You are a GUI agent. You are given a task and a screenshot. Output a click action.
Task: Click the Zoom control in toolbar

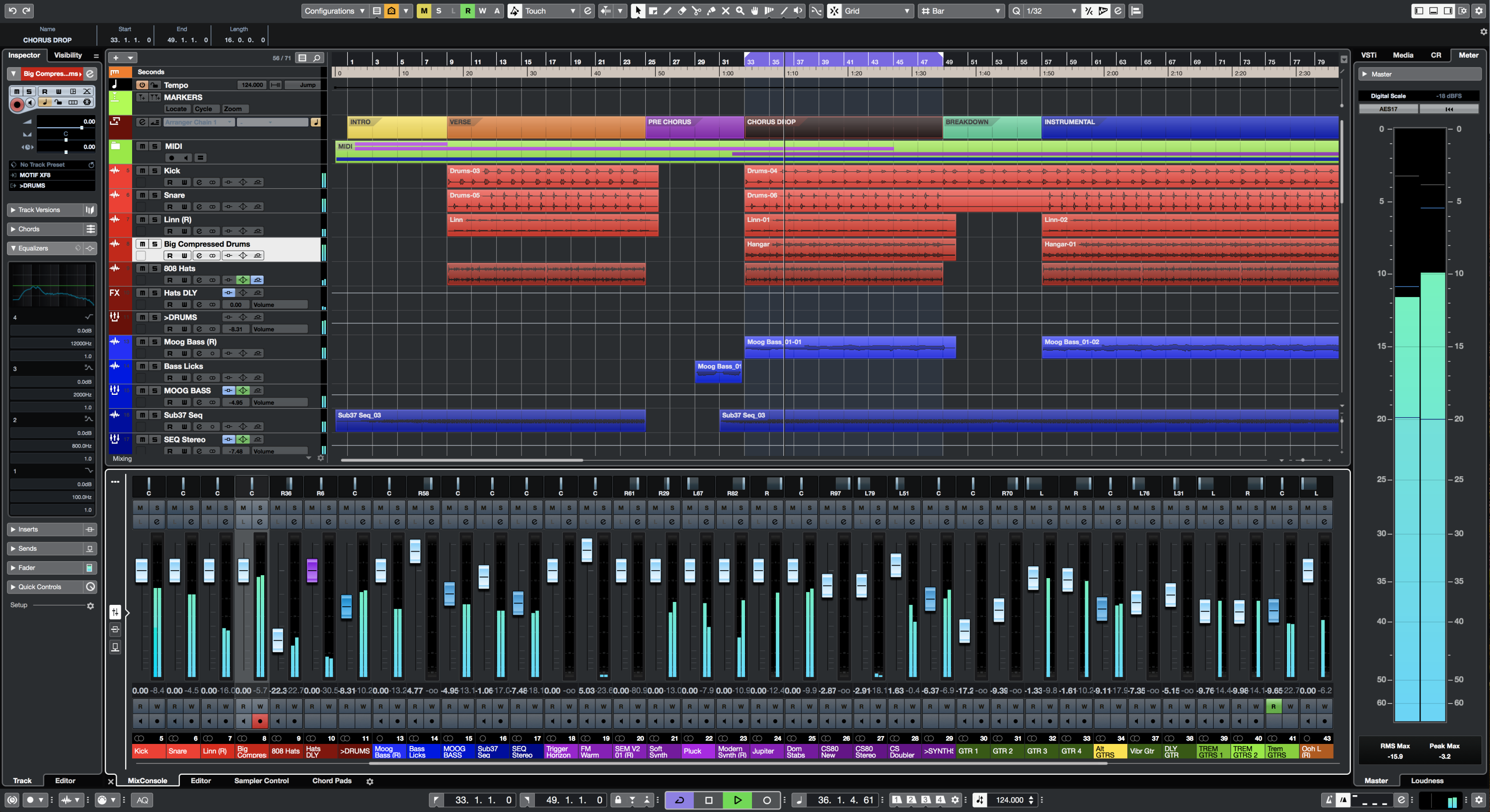(738, 11)
